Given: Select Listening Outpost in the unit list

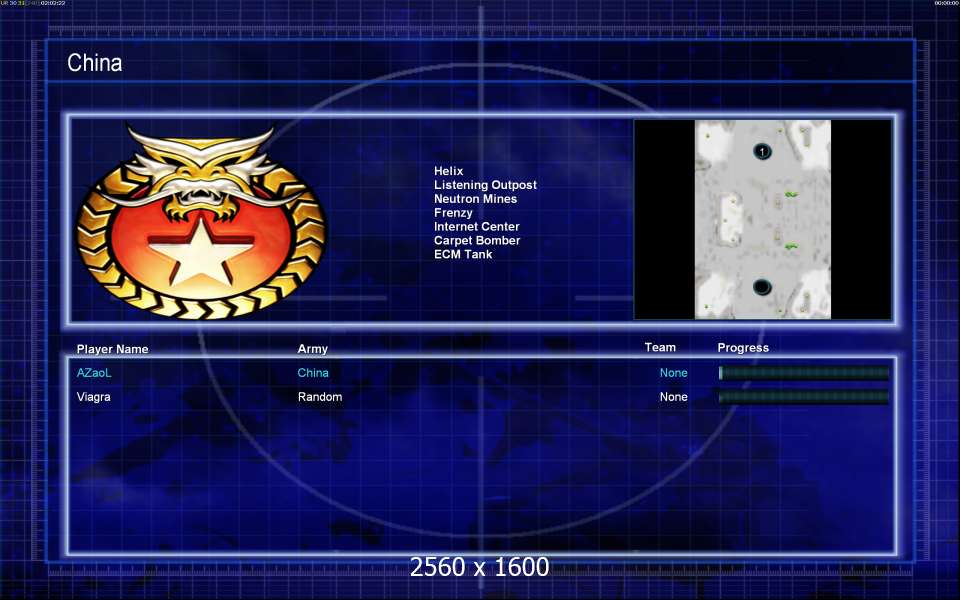Looking at the screenshot, I should point(486,185).
